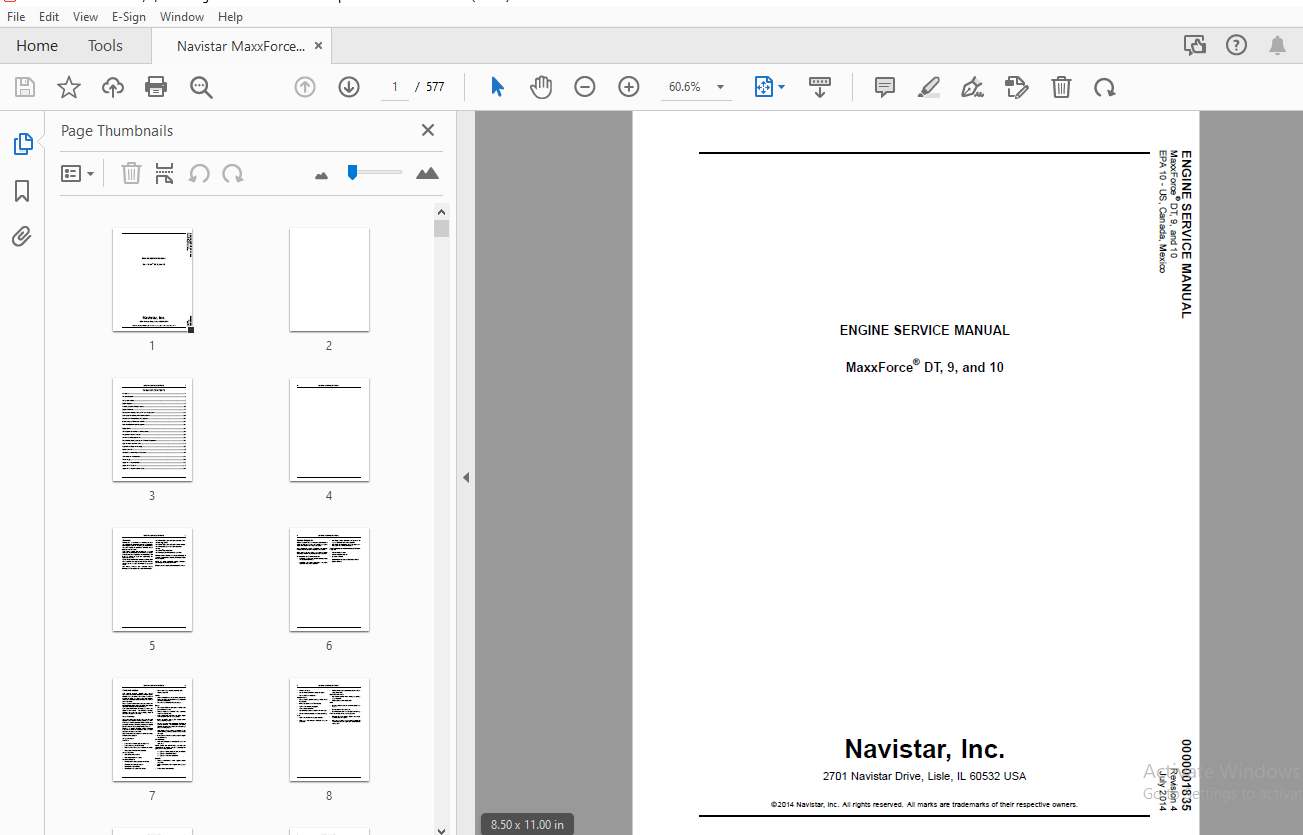Open the Help menu
The width and height of the screenshot is (1303, 835).
230,17
